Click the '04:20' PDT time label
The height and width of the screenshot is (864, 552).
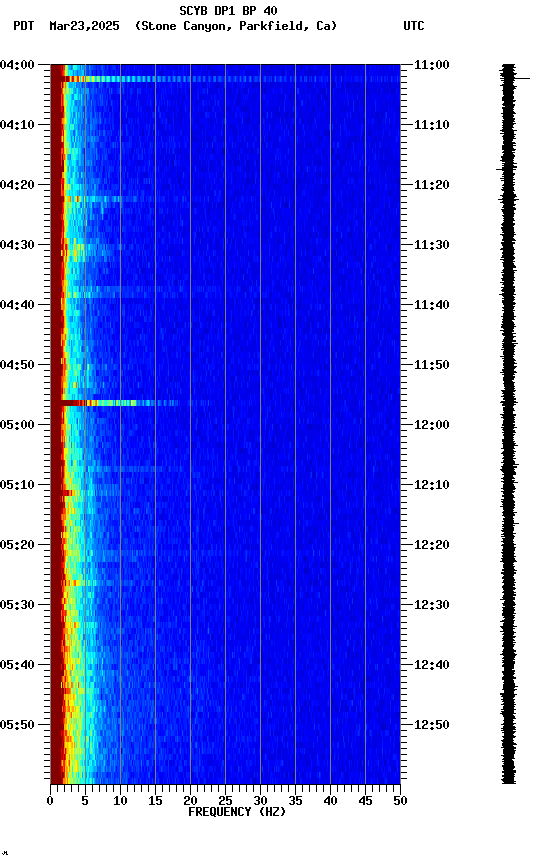pos(17,185)
